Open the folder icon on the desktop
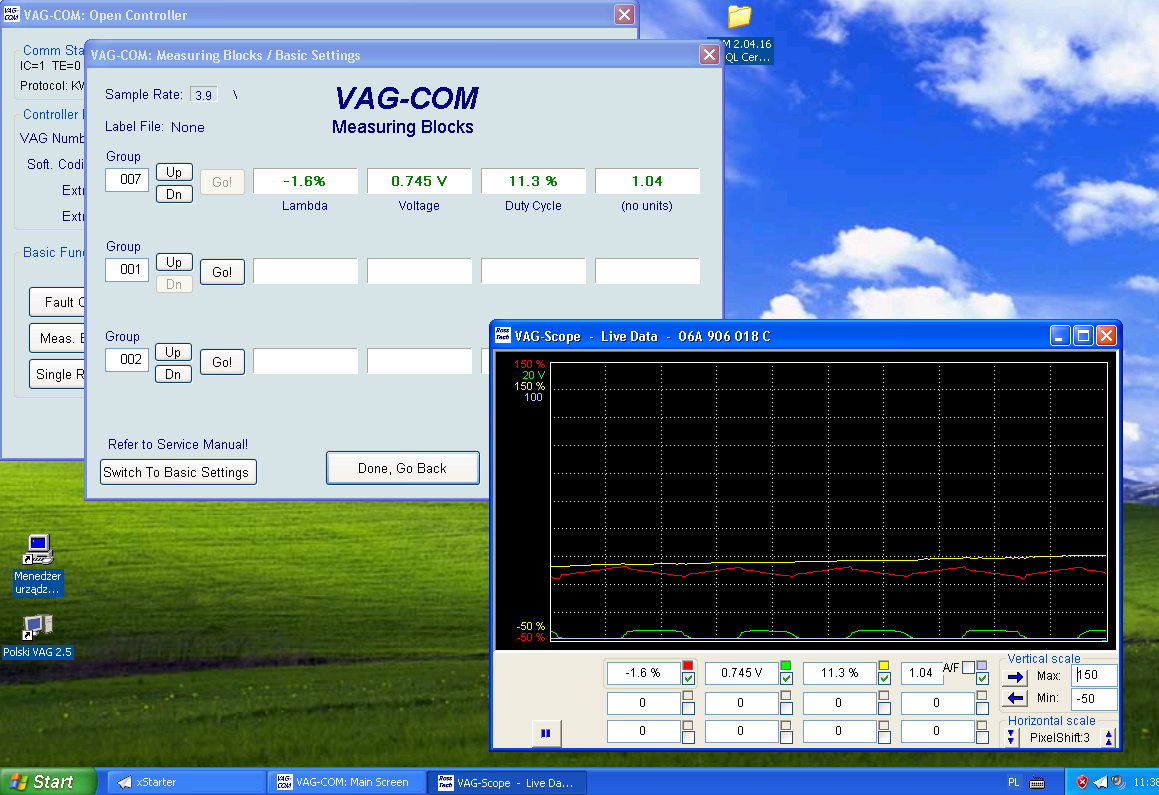Image resolution: width=1159 pixels, height=795 pixels. coord(739,16)
